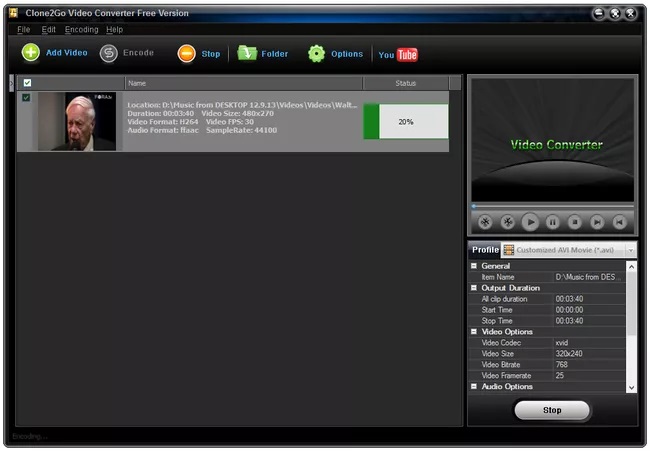
Task: Open the File menu
Action: pos(24,29)
